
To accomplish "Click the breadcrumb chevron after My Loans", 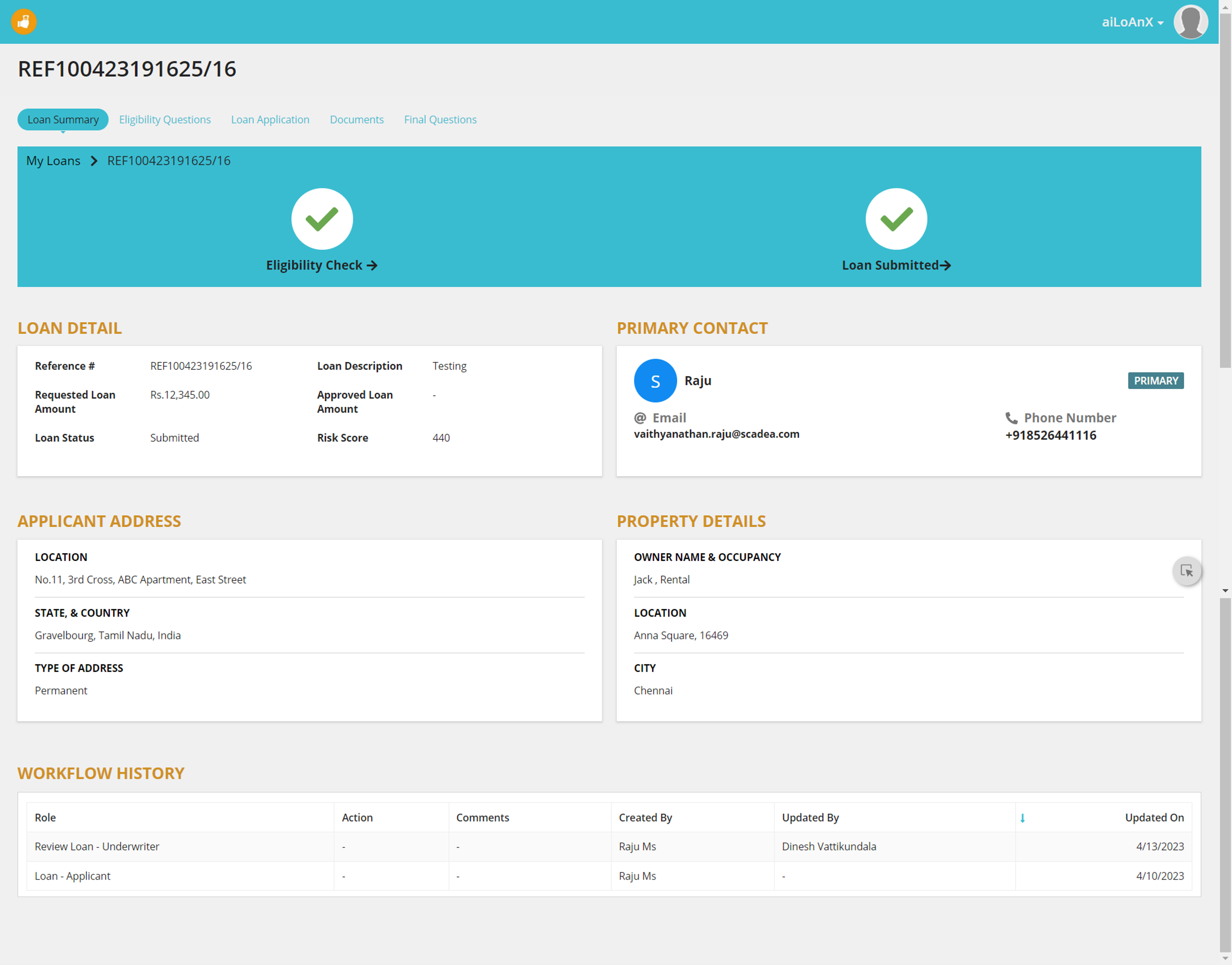I will click(x=94, y=161).
